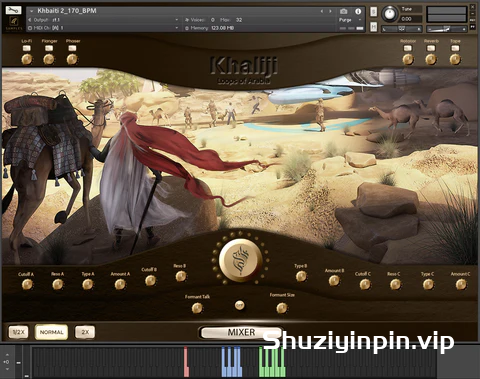Click the large center emblem knob
This screenshot has height=379, width=480.
(x=240, y=260)
